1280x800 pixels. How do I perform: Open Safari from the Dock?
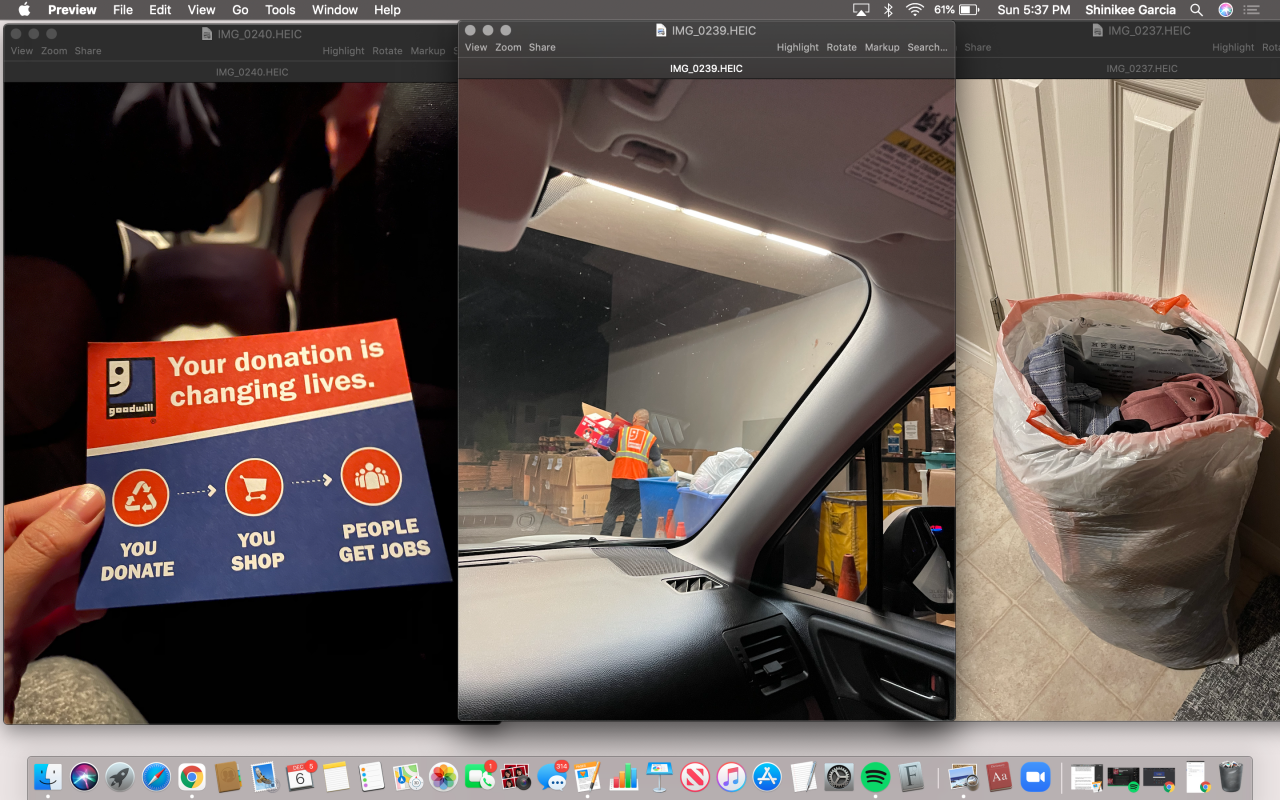[156, 776]
